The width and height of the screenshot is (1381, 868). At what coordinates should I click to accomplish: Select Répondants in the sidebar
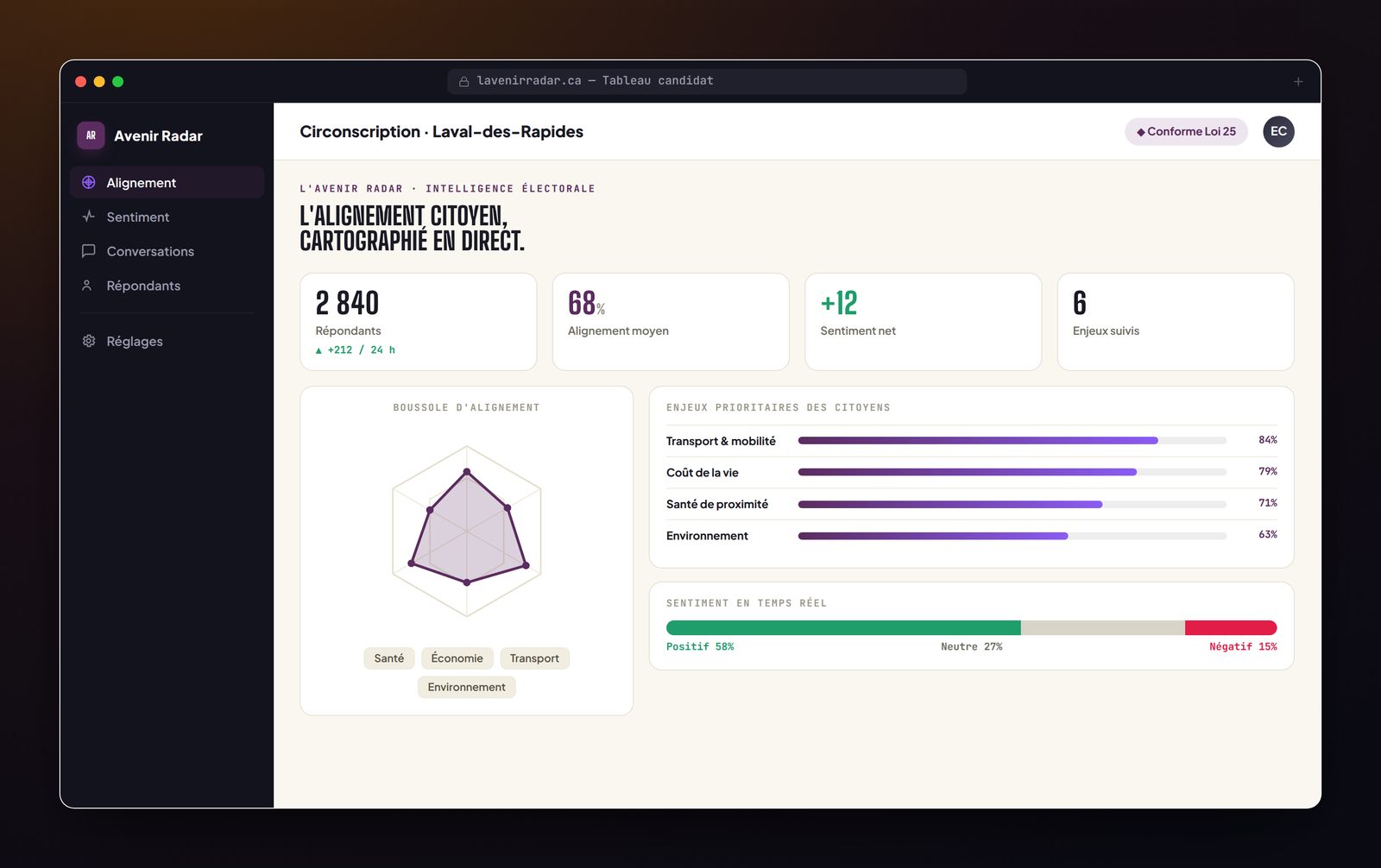tap(167, 286)
